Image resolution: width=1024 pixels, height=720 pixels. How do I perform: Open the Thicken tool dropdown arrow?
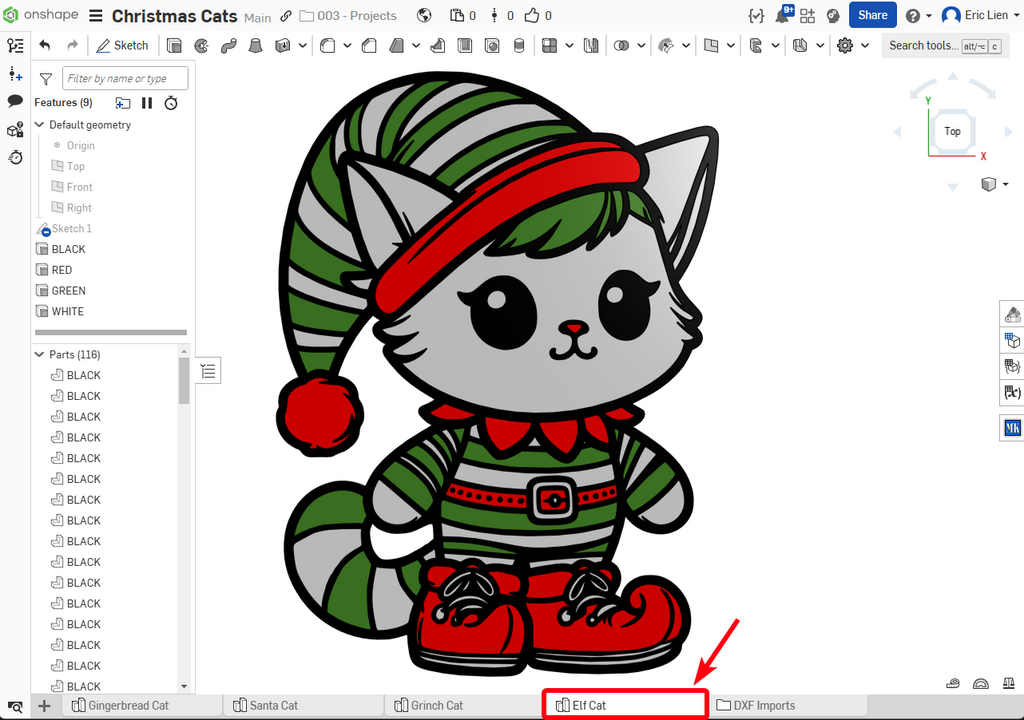302,46
